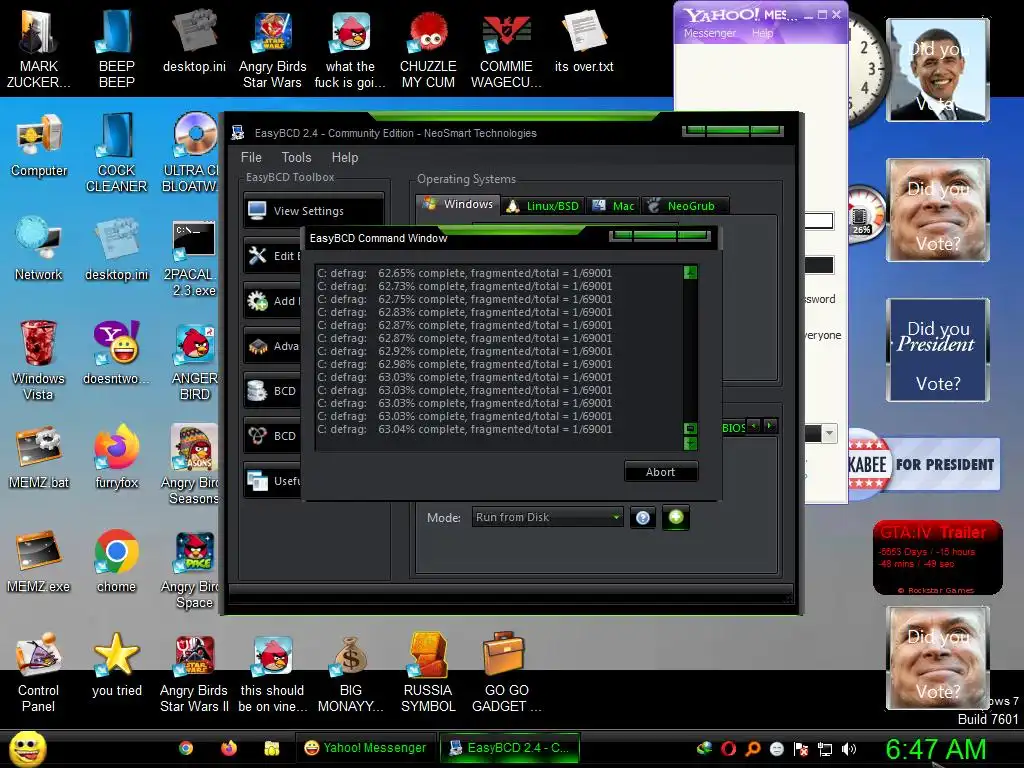Open Help menu in Yahoo Messenger

[x=762, y=33]
